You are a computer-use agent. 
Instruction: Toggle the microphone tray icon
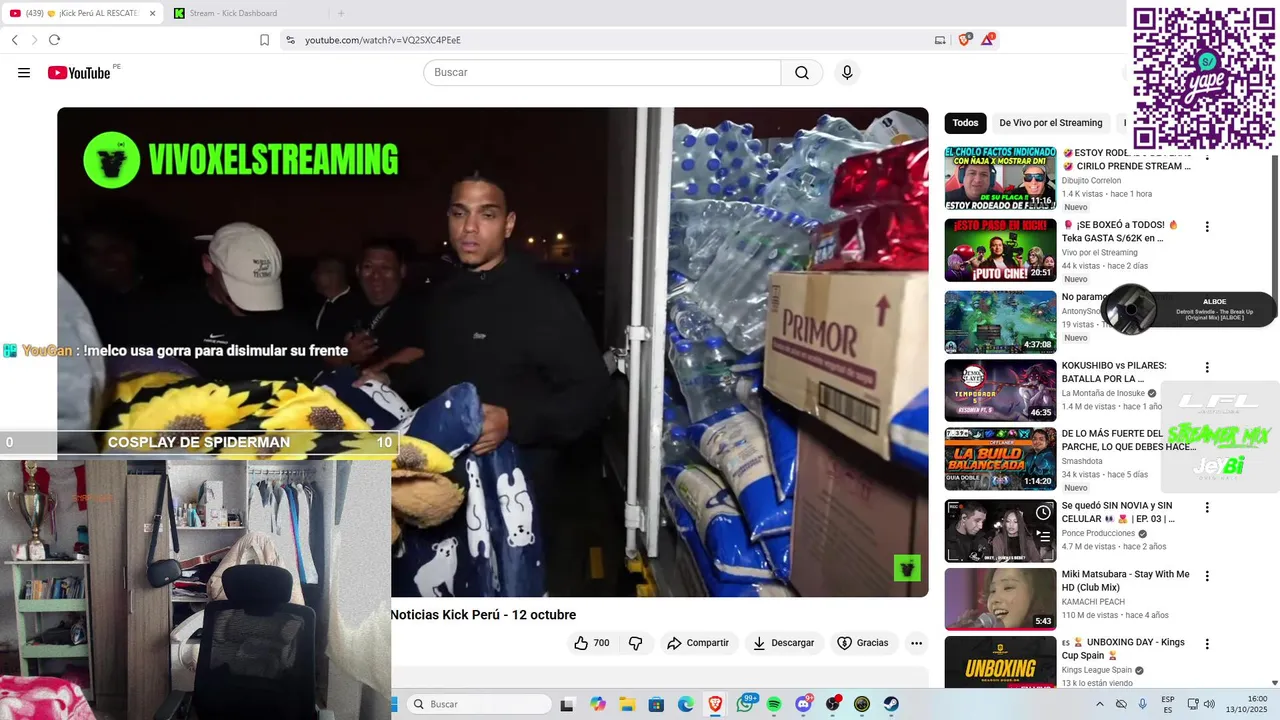click(x=1143, y=704)
